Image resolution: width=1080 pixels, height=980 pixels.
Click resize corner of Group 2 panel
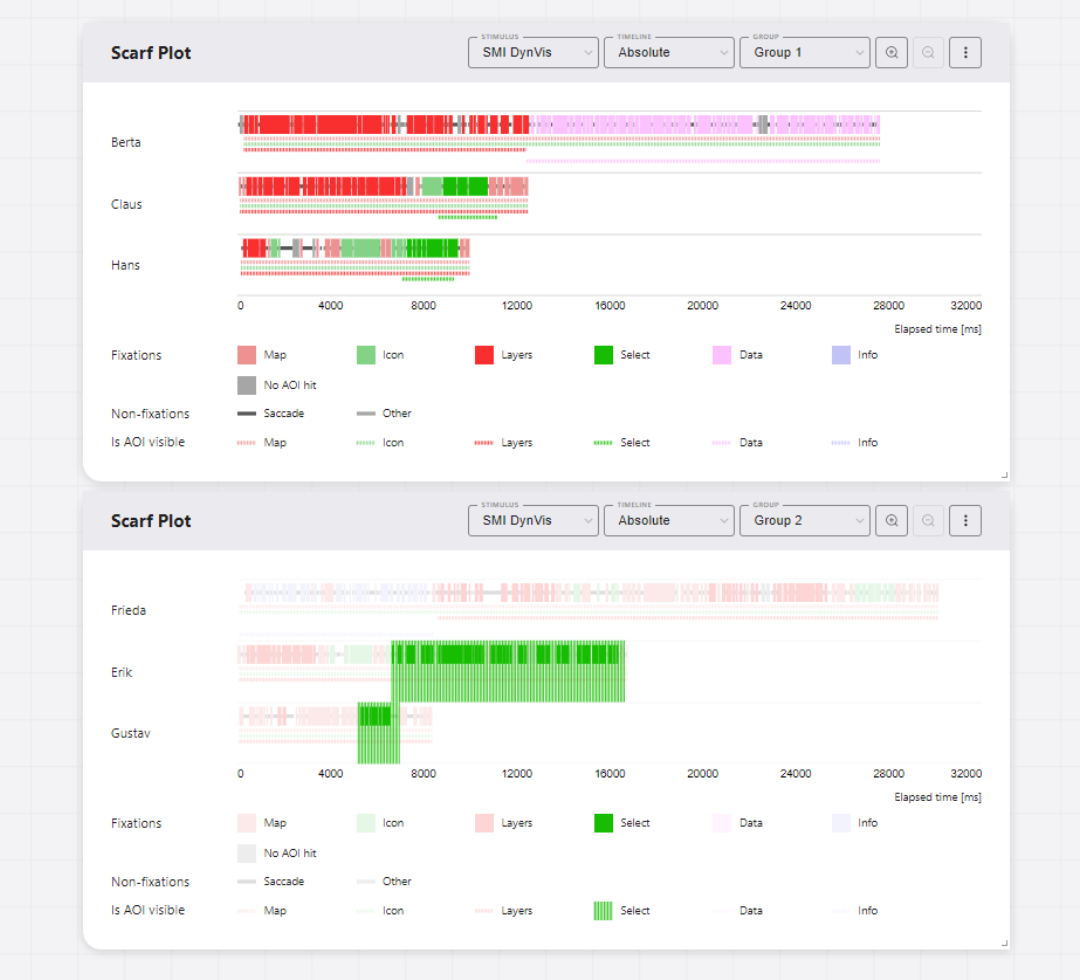coord(1004,943)
